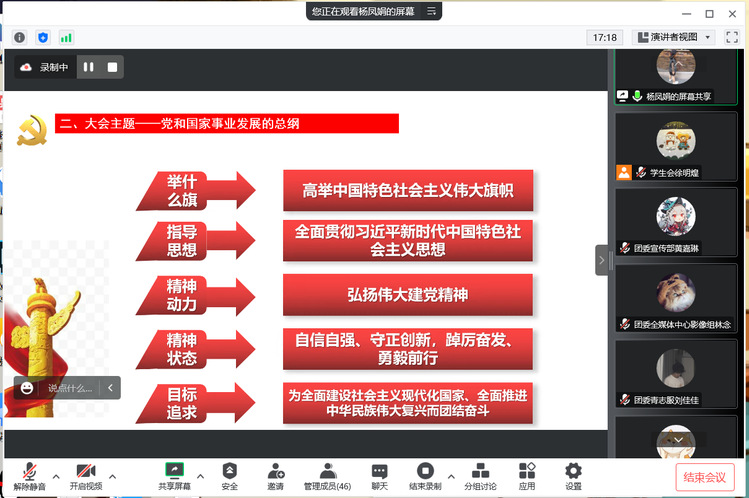Click screen share icon on 杨凤娟 tile

click(x=622, y=96)
